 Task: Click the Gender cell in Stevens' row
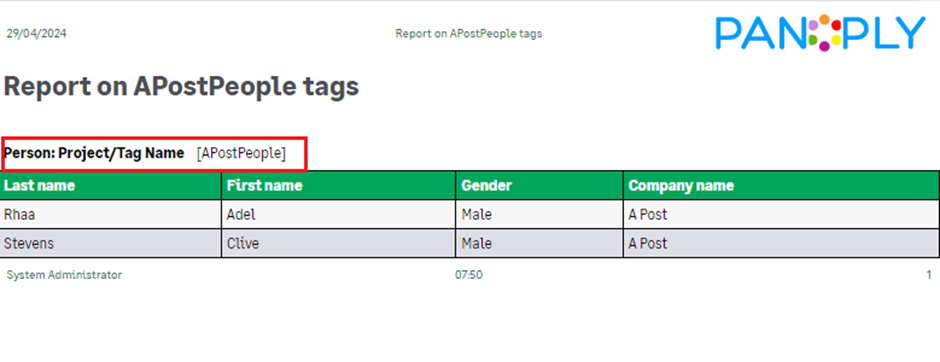coord(540,243)
